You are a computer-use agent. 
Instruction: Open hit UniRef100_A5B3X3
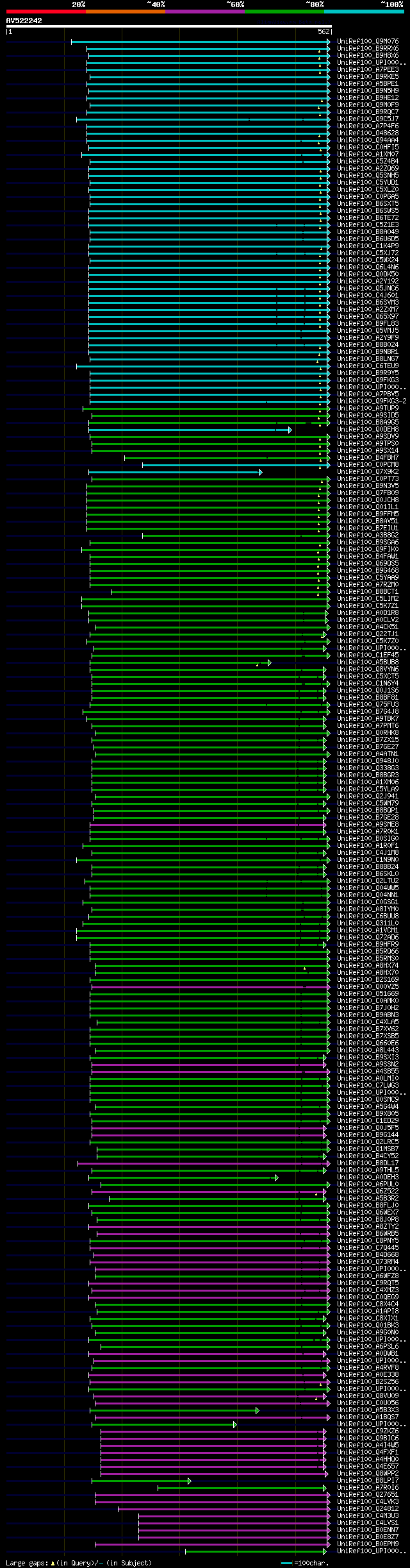(x=368, y=1410)
